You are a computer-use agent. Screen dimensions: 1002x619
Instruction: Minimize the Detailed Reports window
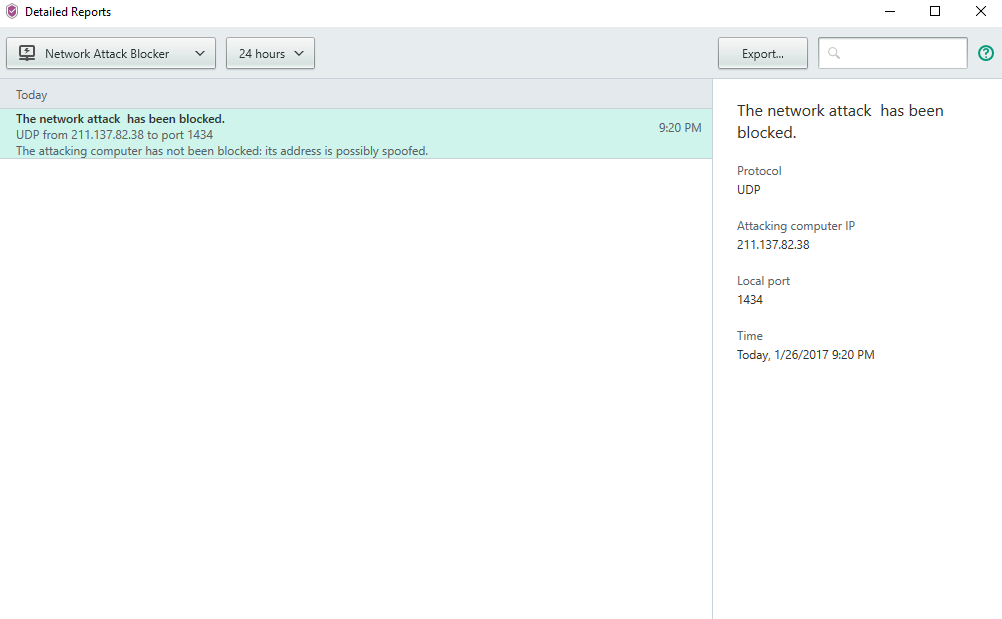890,11
